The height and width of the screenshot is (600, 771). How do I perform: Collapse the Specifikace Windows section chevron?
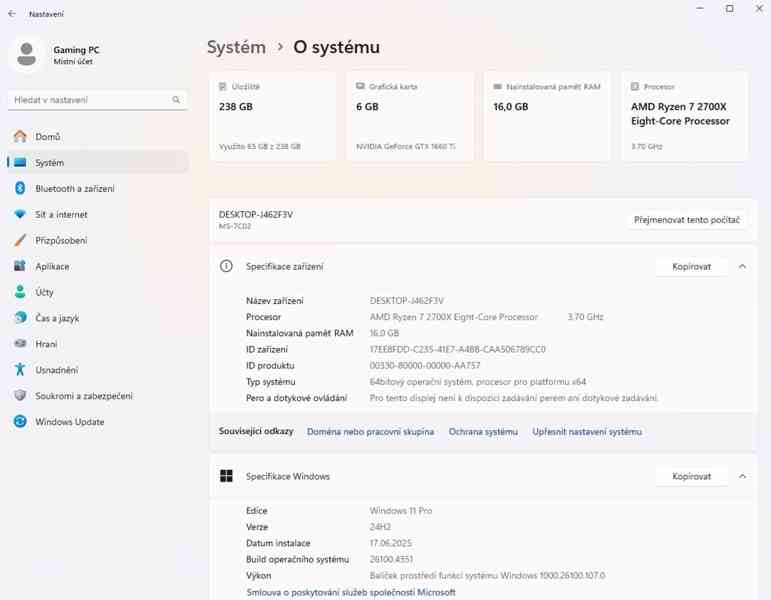[742, 477]
